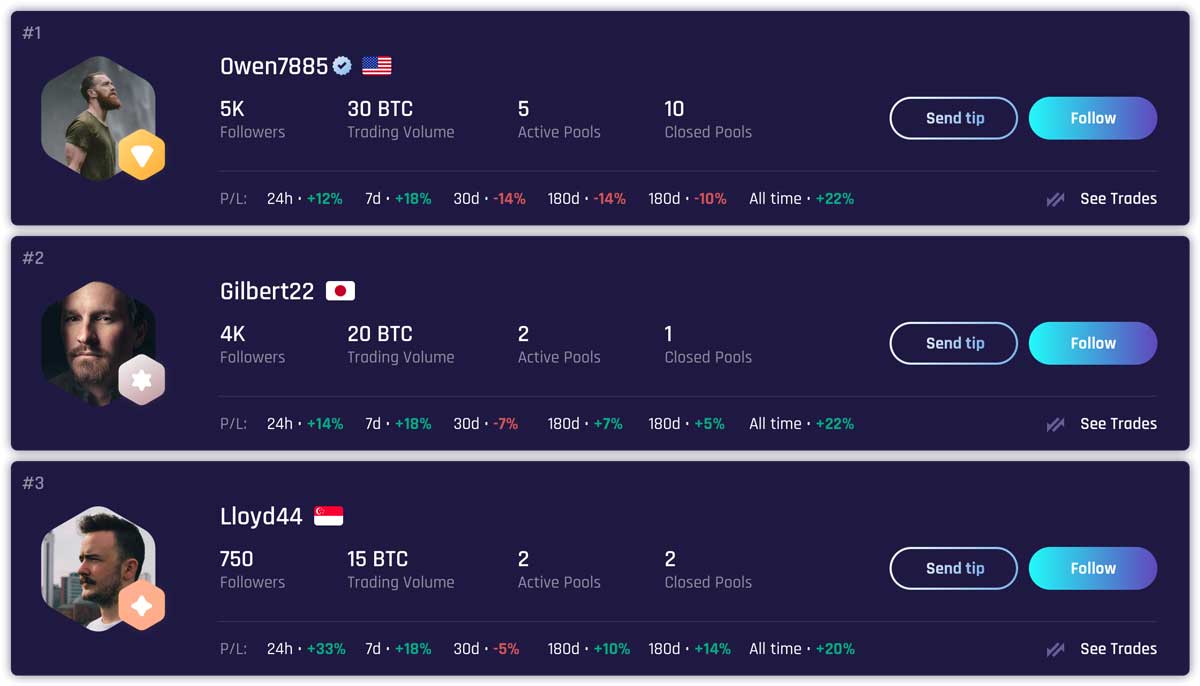The height and width of the screenshot is (686, 1200).
Task: Open Gilbert22's profile photo
Action: pyautogui.click(x=98, y=343)
